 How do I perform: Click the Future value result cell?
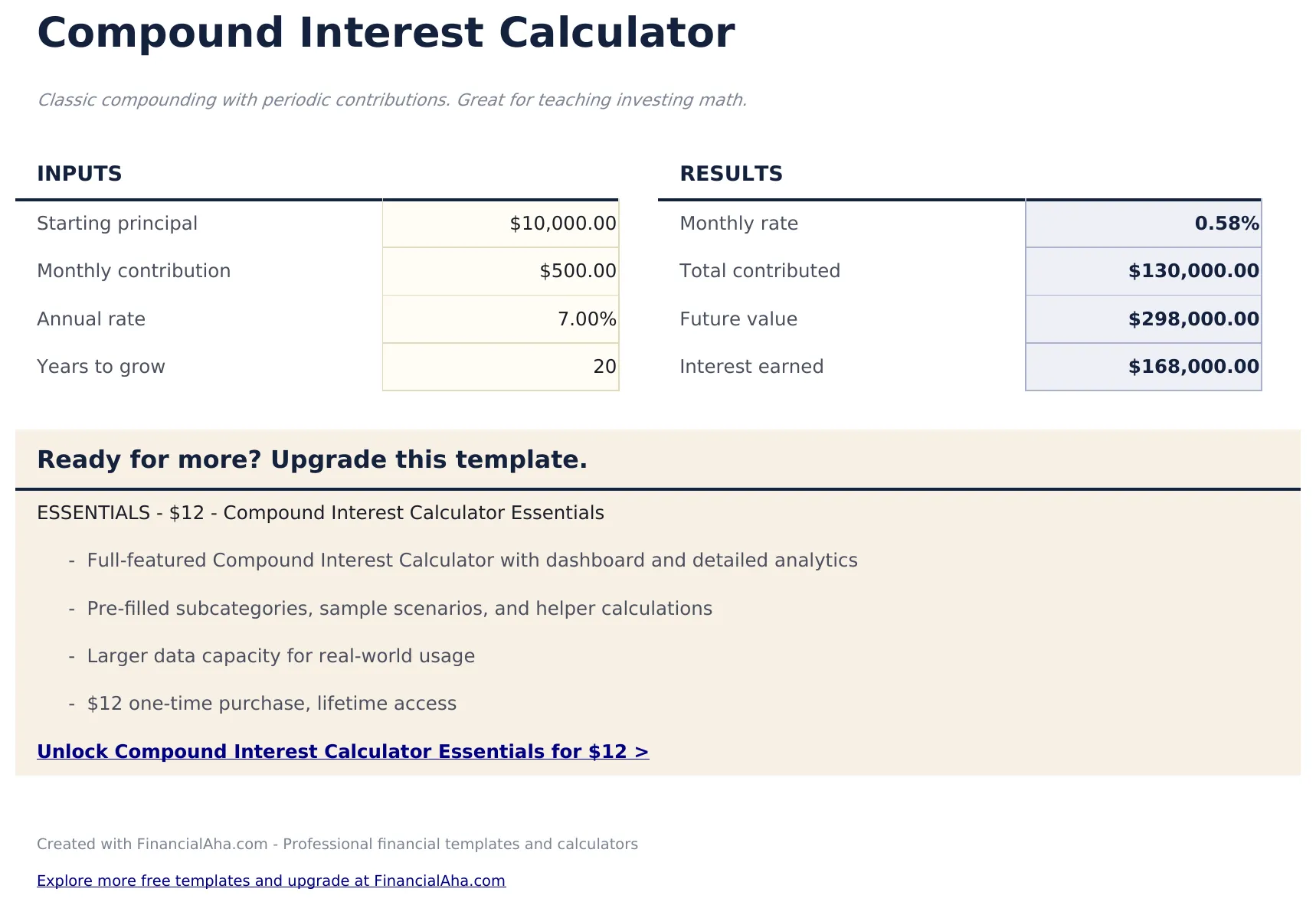[1142, 319]
